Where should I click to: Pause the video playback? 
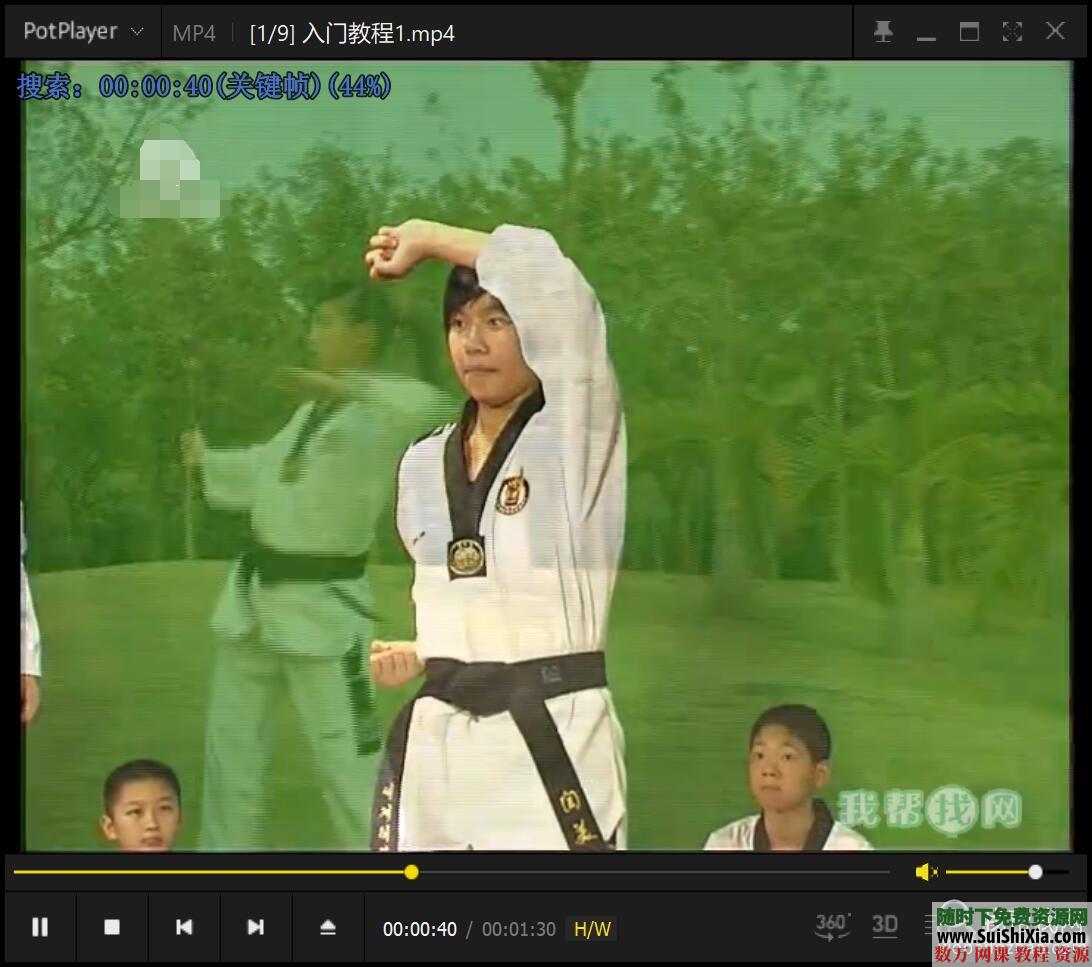point(40,928)
